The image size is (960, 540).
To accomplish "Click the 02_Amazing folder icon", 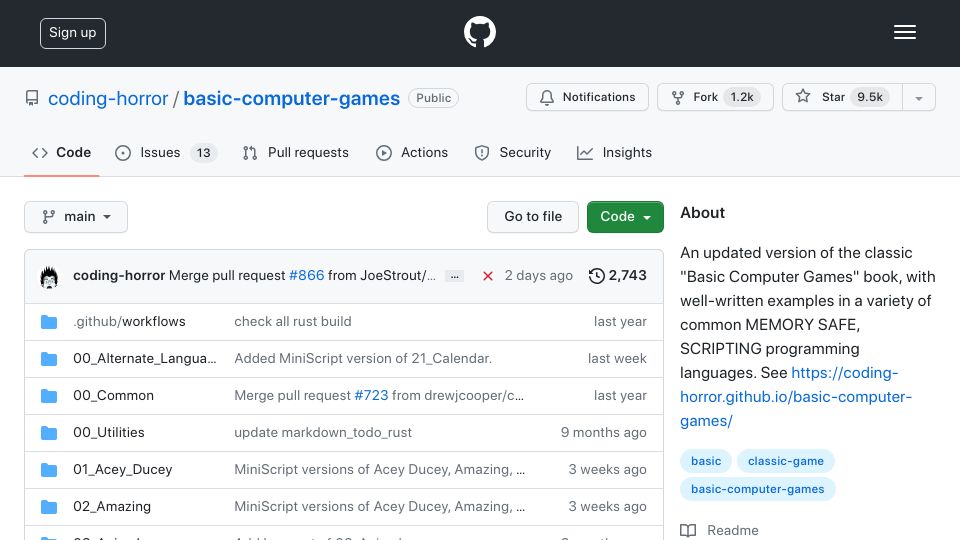I will (x=49, y=507).
